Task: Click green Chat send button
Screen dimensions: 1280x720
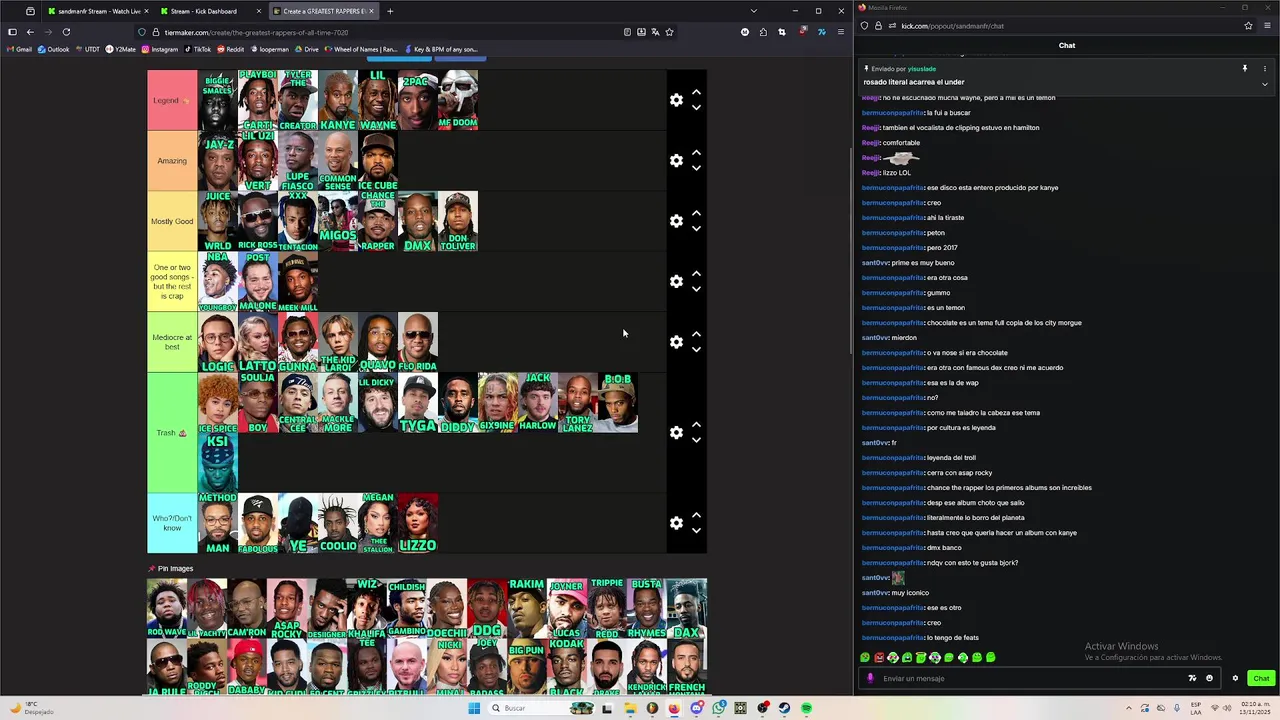Action: pos(1261,678)
